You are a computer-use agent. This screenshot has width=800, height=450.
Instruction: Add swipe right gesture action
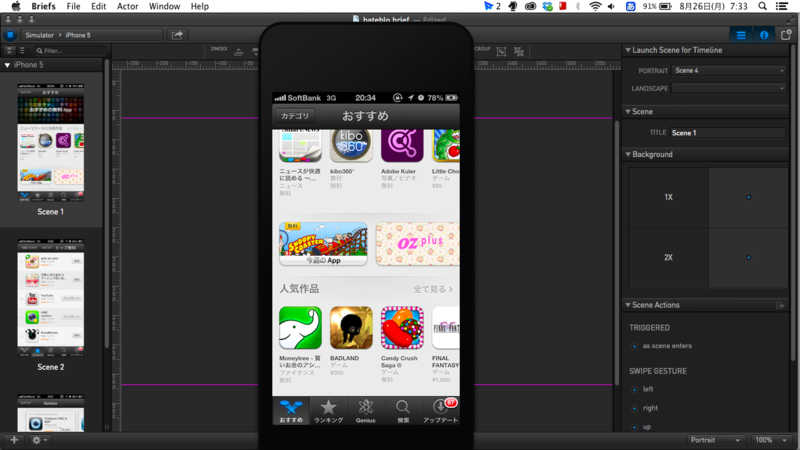[635, 408]
